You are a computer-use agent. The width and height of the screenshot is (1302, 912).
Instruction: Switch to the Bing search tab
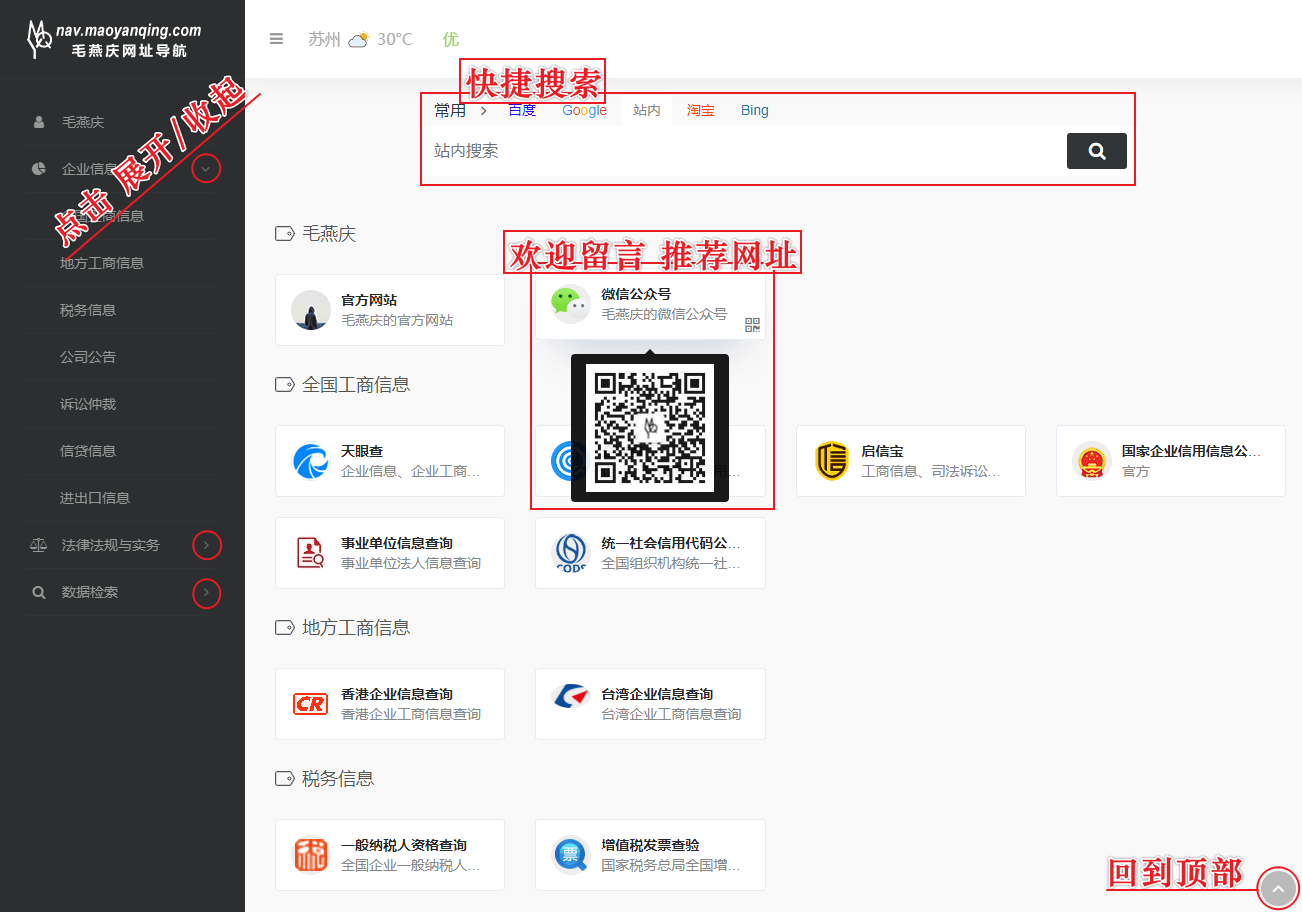(754, 110)
